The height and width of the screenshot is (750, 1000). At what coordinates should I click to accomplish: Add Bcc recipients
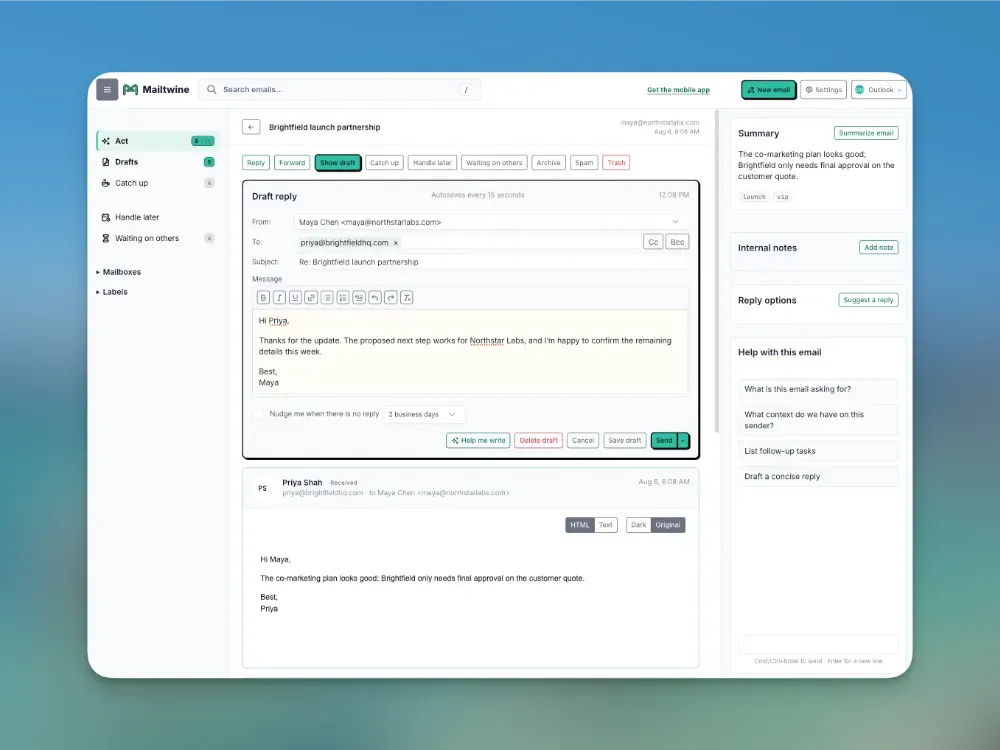point(677,242)
